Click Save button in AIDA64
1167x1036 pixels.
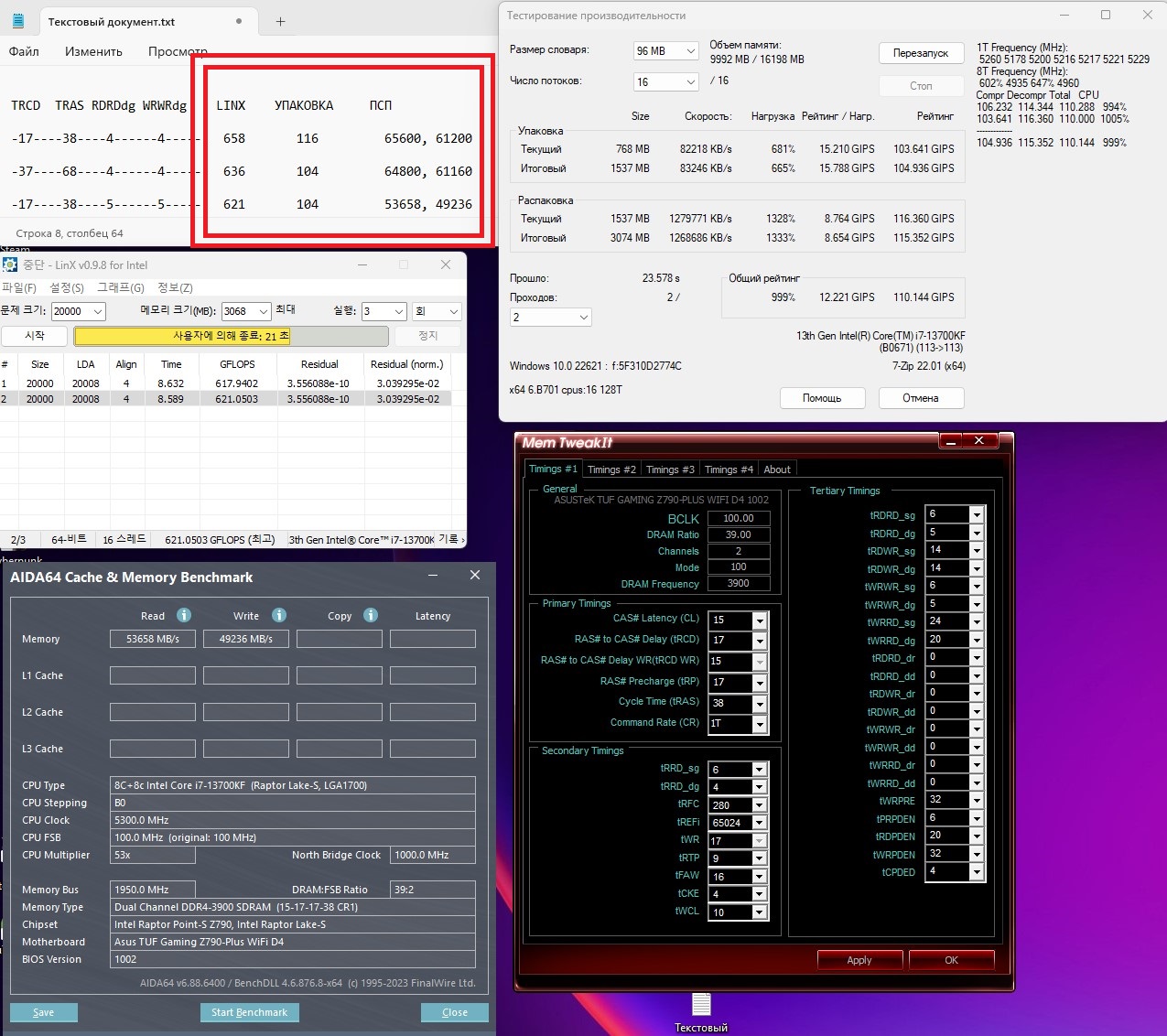pos(43,1012)
